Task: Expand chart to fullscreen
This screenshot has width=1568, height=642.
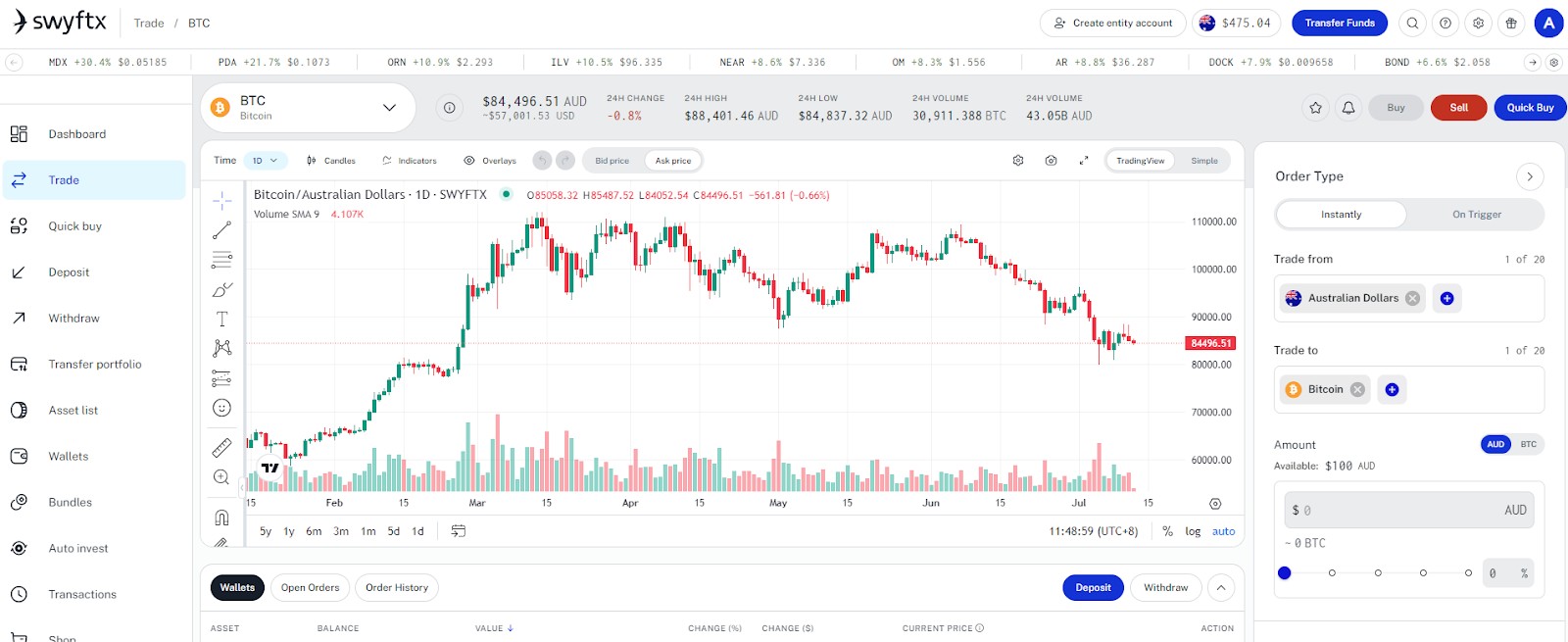Action: pos(1084,161)
